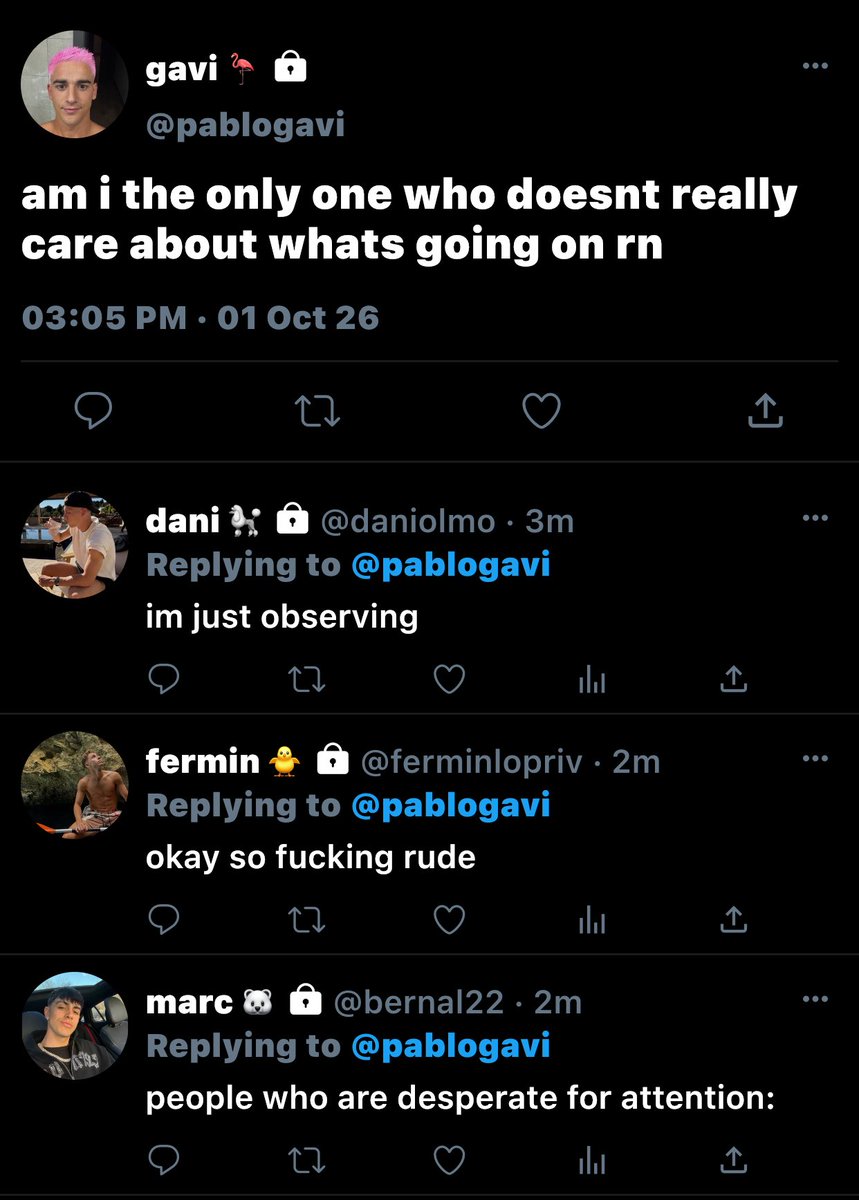Screen dimensions: 859x1200
Task: Share fermin's 'okay so fucking rude' reply
Action: coord(734,920)
